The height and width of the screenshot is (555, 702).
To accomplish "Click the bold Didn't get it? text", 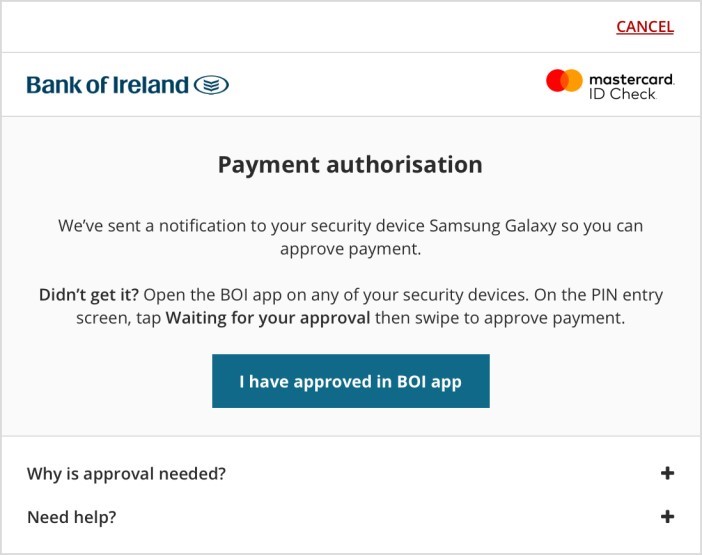I will coord(89,295).
